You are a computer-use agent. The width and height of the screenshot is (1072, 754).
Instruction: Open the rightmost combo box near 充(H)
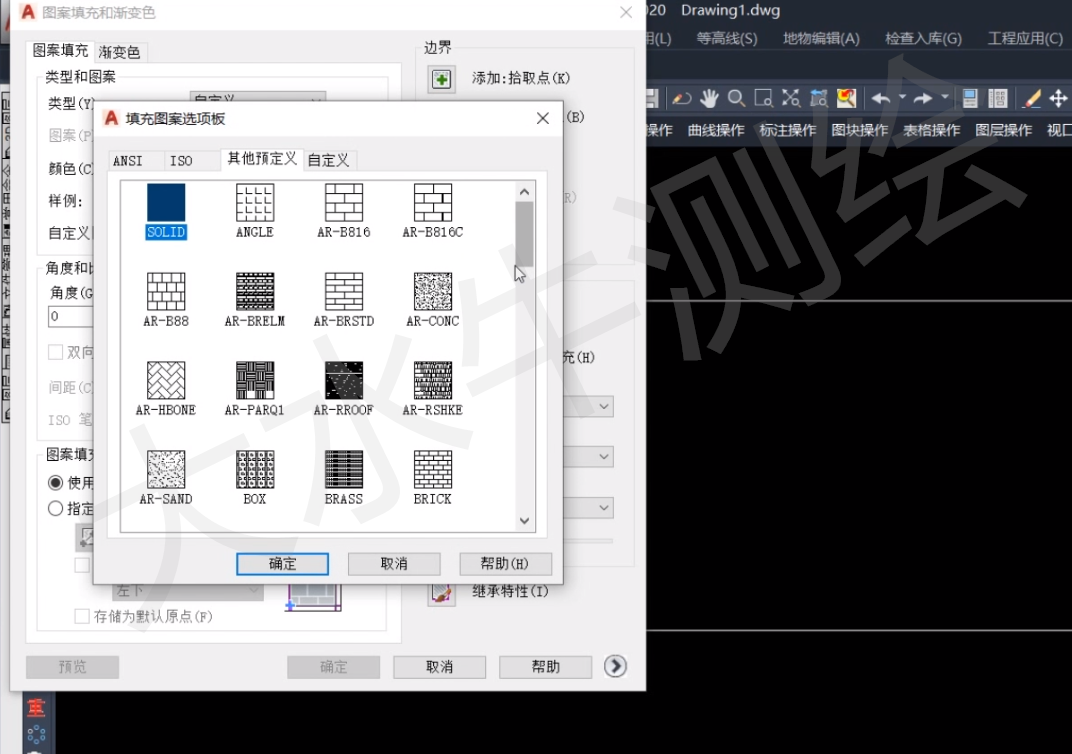603,406
